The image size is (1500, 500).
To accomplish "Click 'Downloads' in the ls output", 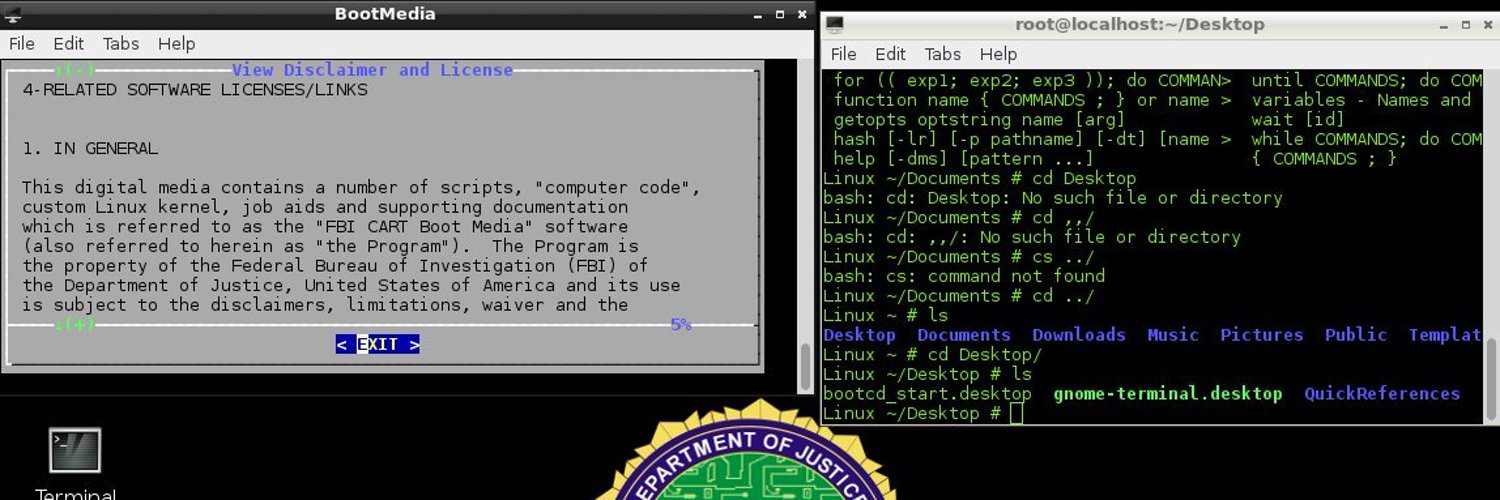I will [1079, 335].
